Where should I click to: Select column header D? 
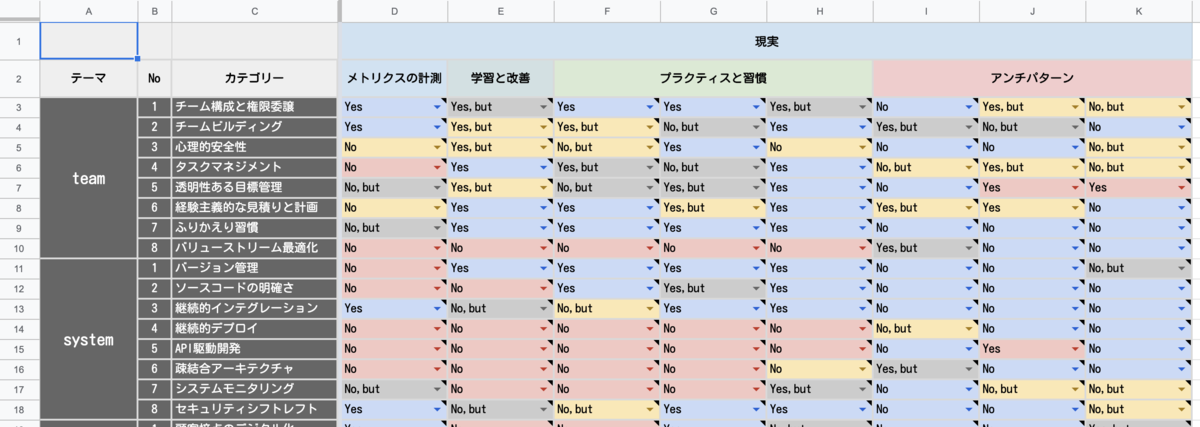coord(394,11)
